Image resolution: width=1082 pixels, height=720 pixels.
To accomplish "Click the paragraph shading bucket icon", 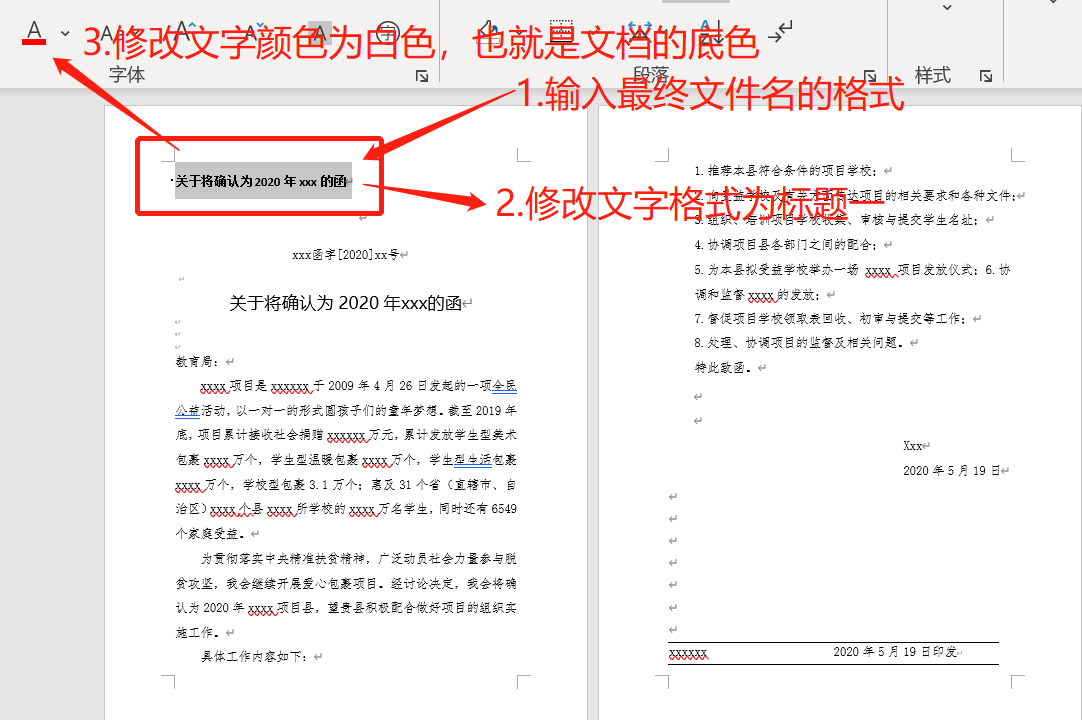I will 488,31.
